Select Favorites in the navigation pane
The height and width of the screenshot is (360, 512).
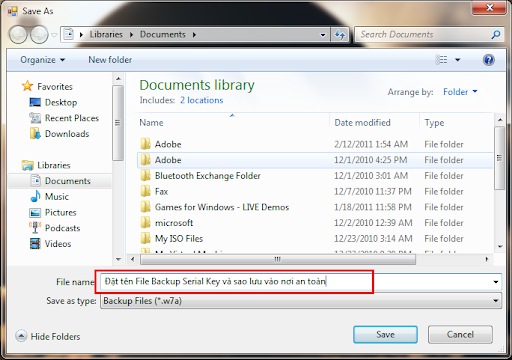point(55,87)
